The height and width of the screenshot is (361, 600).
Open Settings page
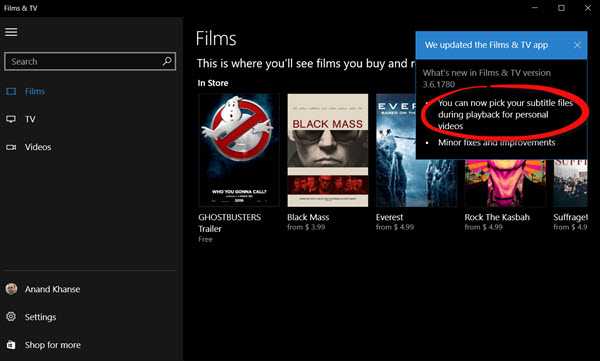pyautogui.click(x=40, y=317)
